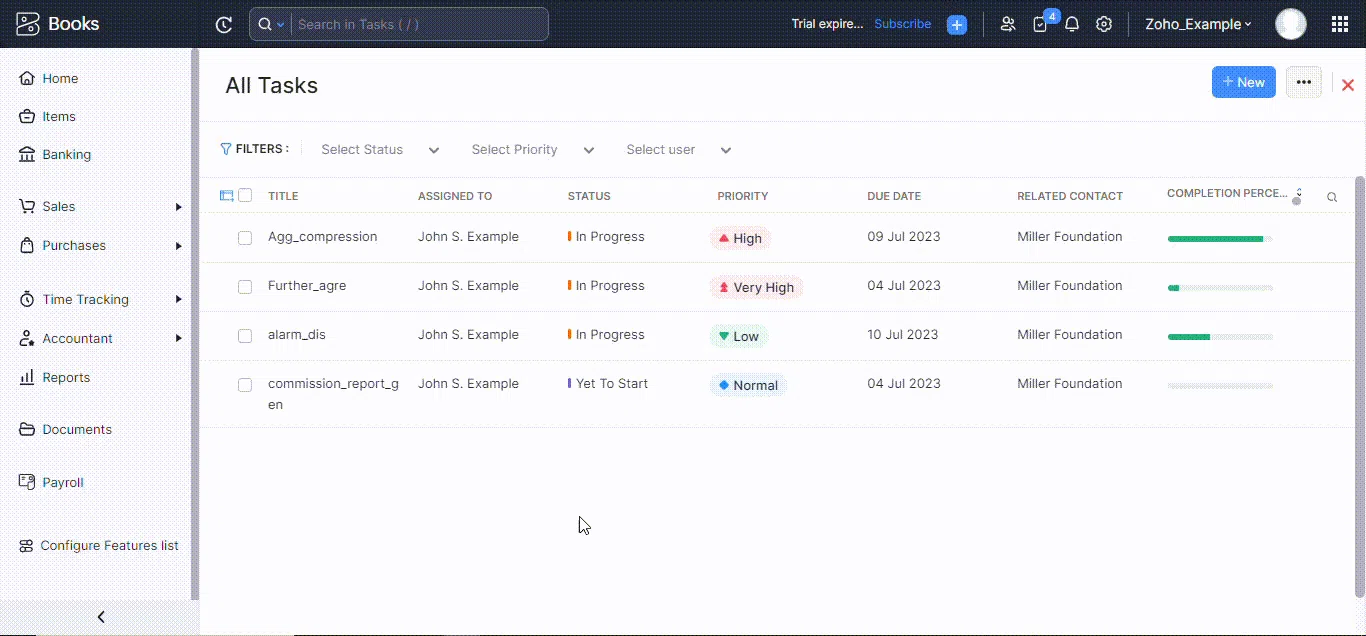Click the recent history clock icon
This screenshot has height=636, width=1366.
(224, 25)
